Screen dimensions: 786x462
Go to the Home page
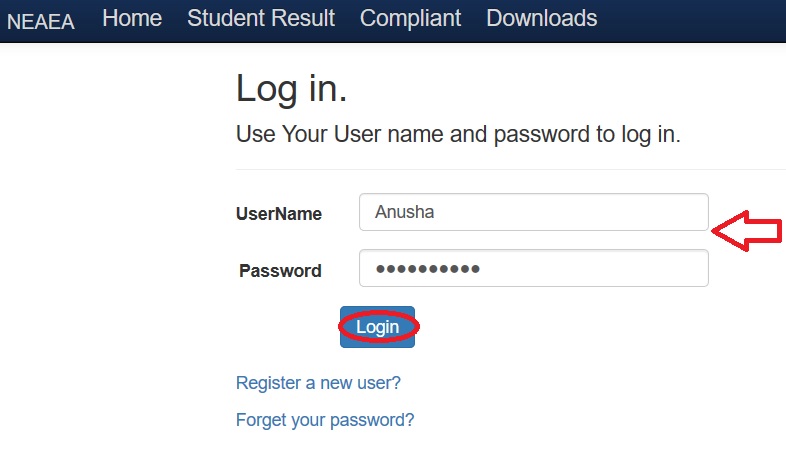[x=132, y=18]
